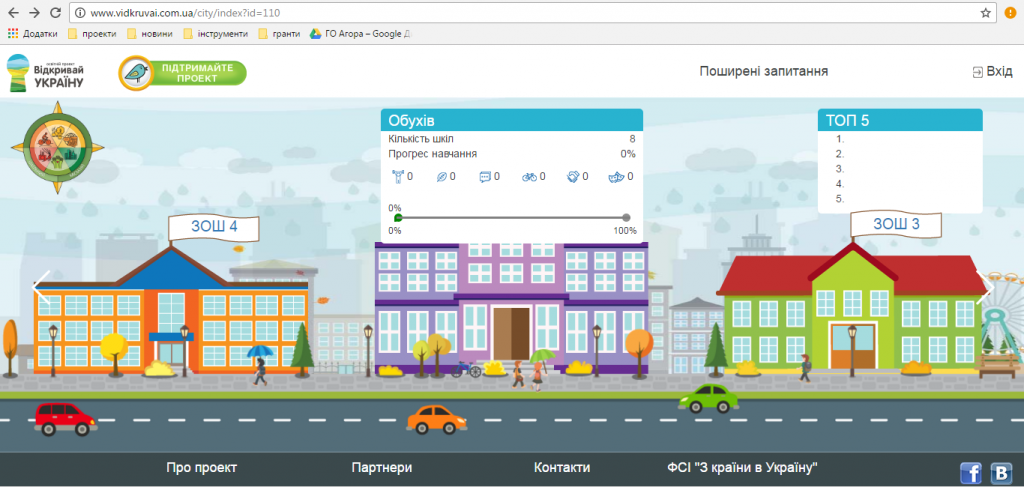
Task: Open the гранти bookmarks folder
Action: (x=279, y=33)
